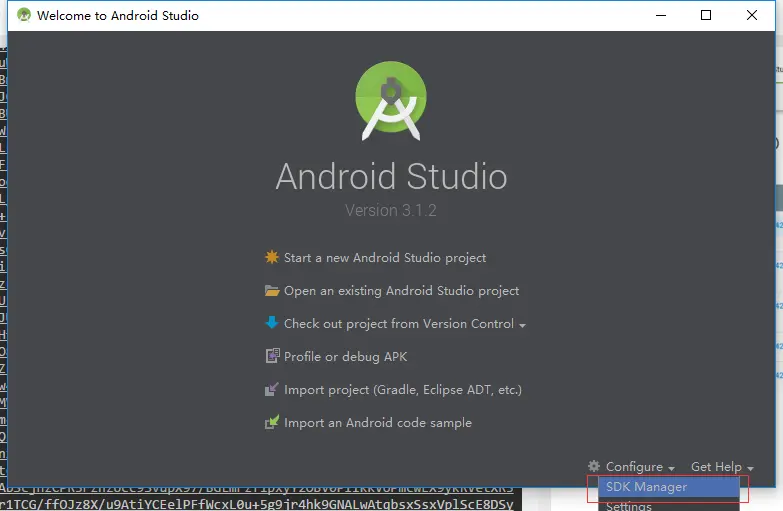Click the Import project arrow icon
Image resolution: width=783 pixels, height=511 pixels.
point(272,389)
